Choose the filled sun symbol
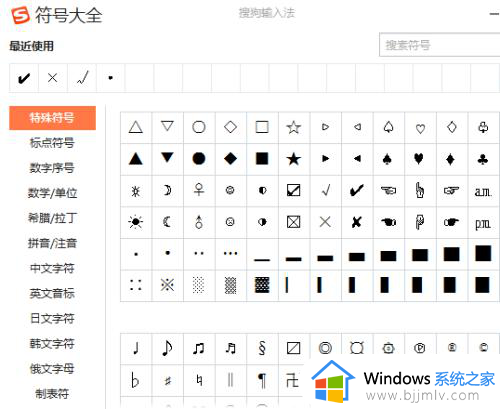The height and width of the screenshot is (409, 500). [x=135, y=222]
